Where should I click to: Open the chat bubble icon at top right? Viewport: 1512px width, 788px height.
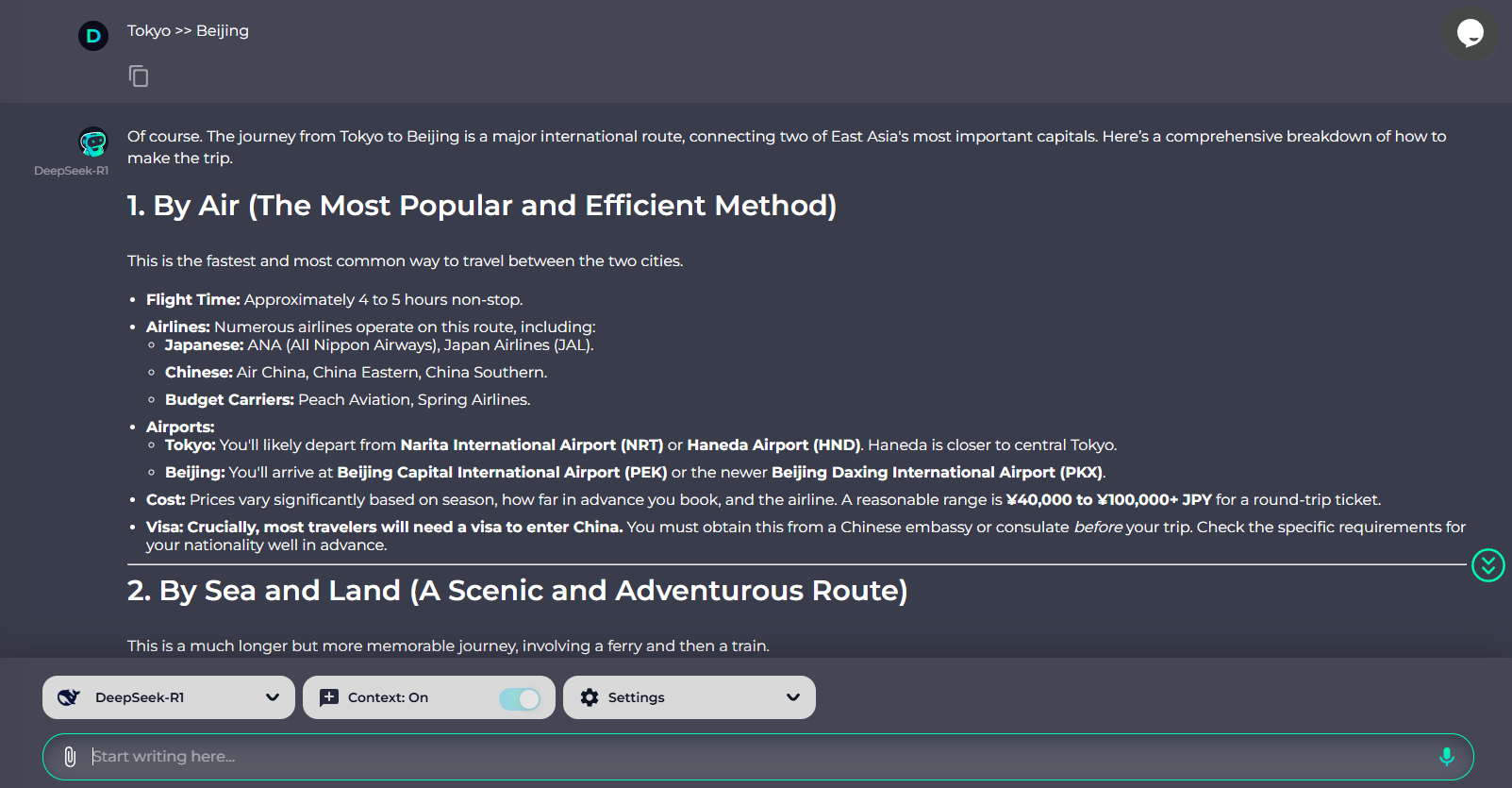pos(1470,35)
